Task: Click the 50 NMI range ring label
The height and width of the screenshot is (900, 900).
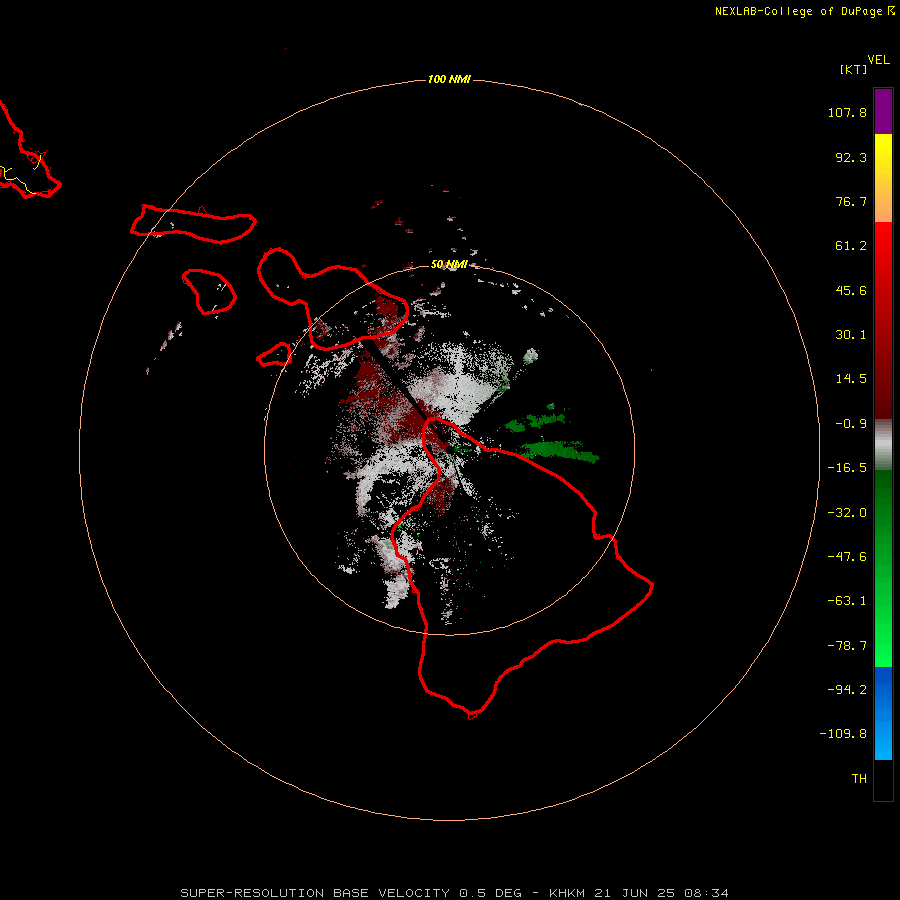Action: (x=449, y=264)
